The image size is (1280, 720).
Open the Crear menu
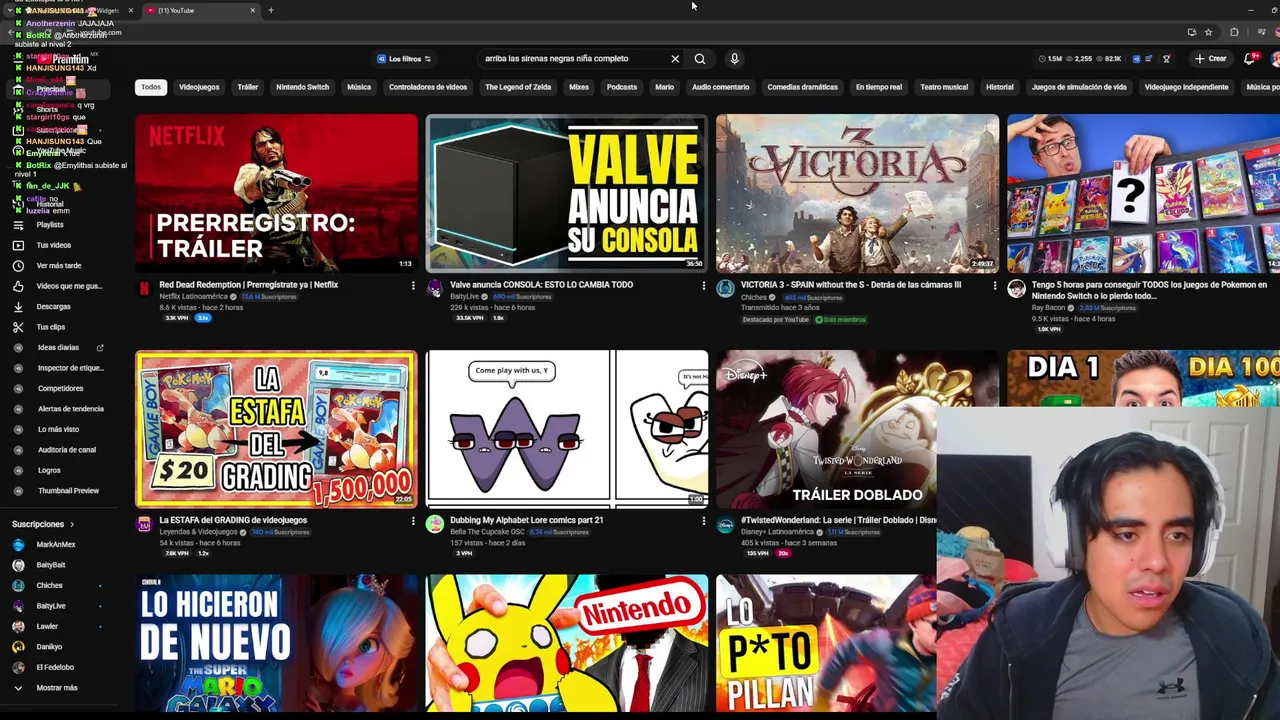[x=1210, y=59]
